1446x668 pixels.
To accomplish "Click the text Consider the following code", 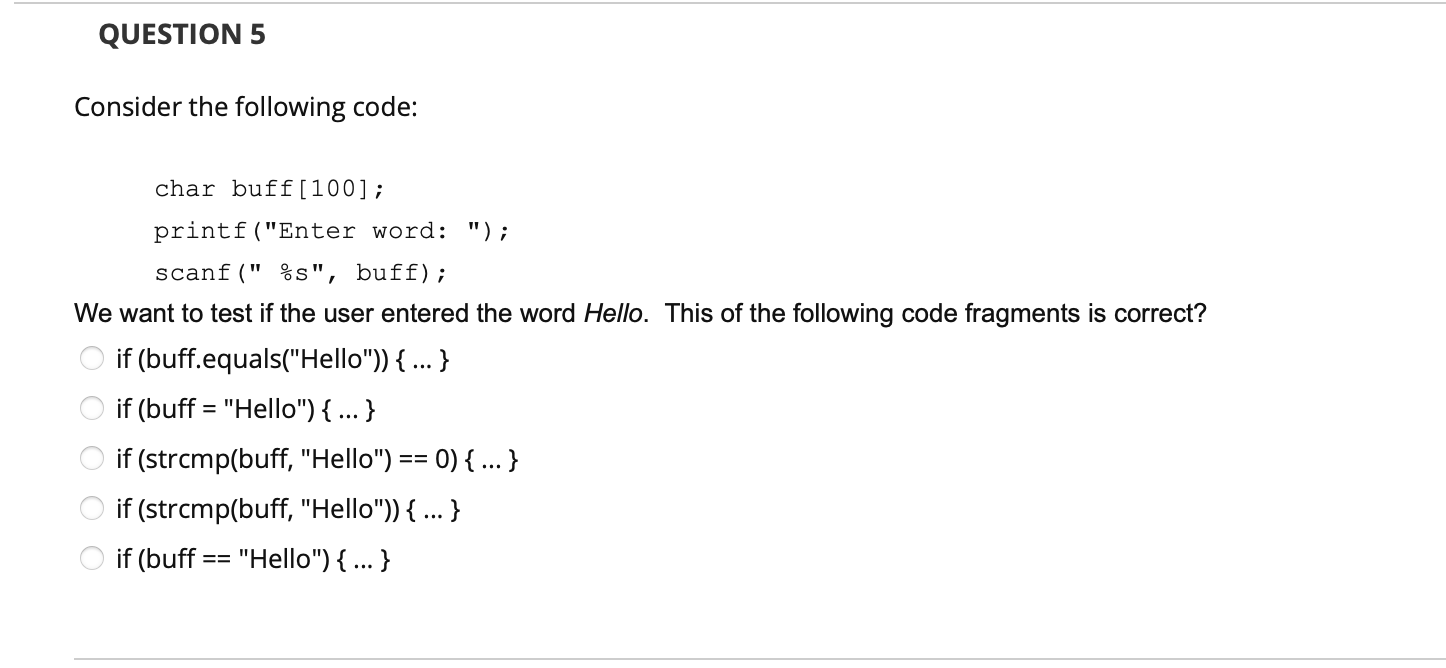I will (x=246, y=107).
